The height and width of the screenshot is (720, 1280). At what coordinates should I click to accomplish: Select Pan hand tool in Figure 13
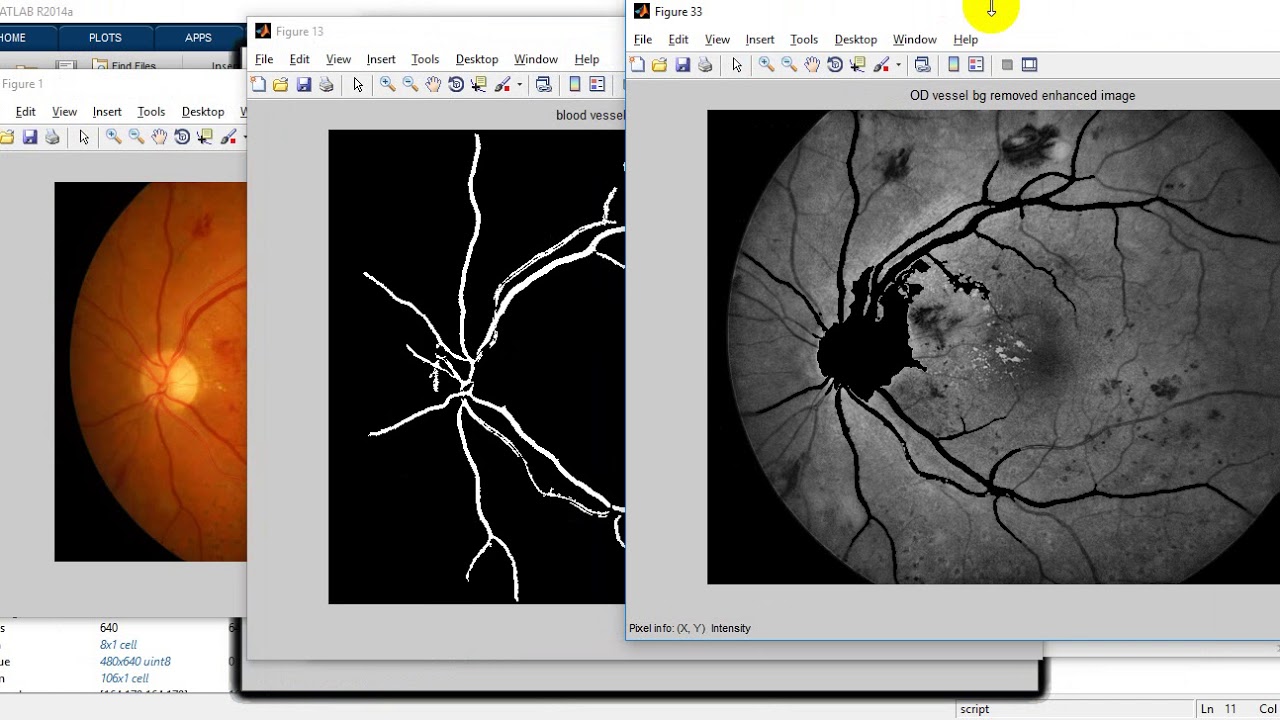tap(433, 85)
